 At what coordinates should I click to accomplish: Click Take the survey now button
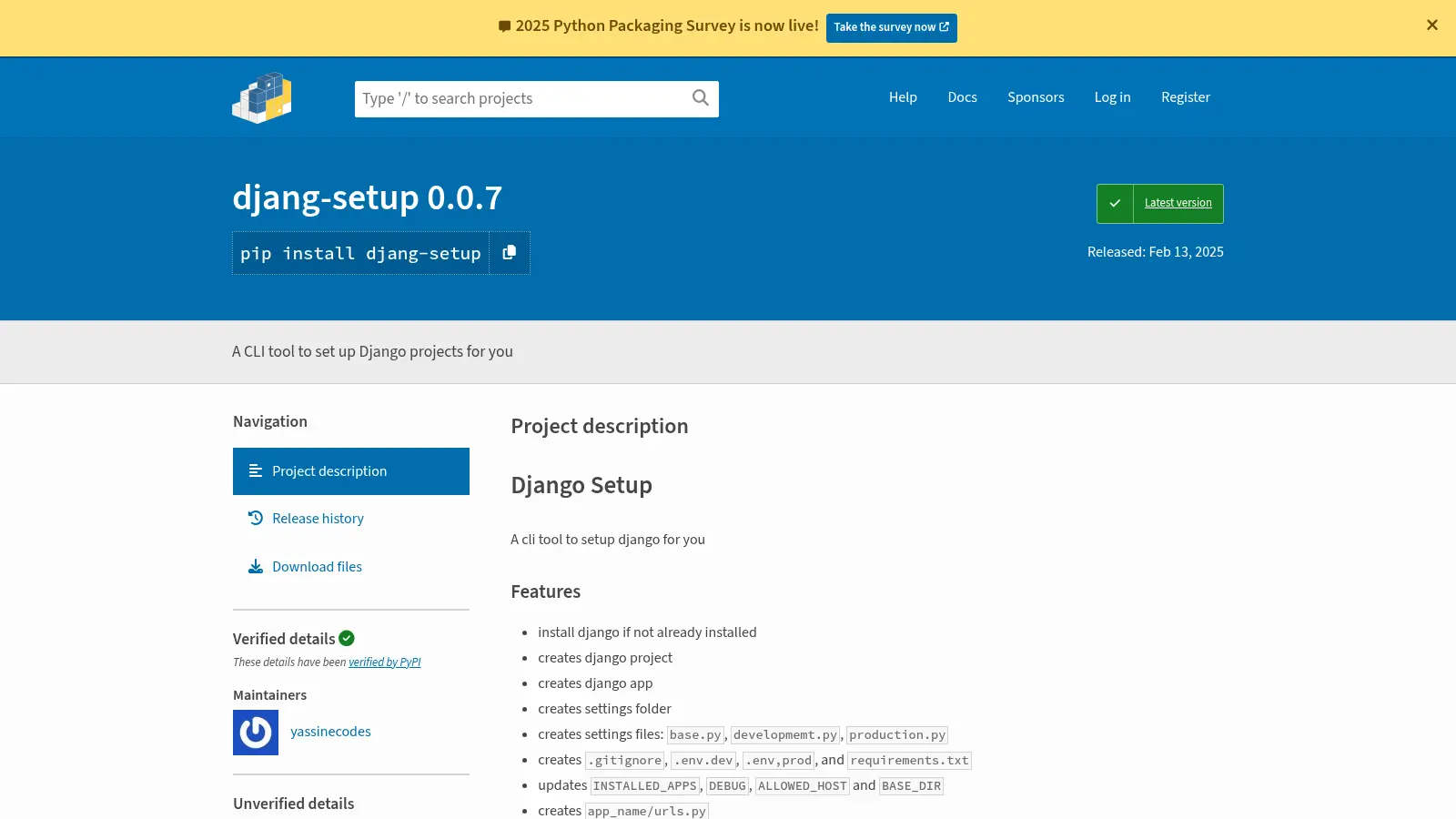[x=891, y=27]
